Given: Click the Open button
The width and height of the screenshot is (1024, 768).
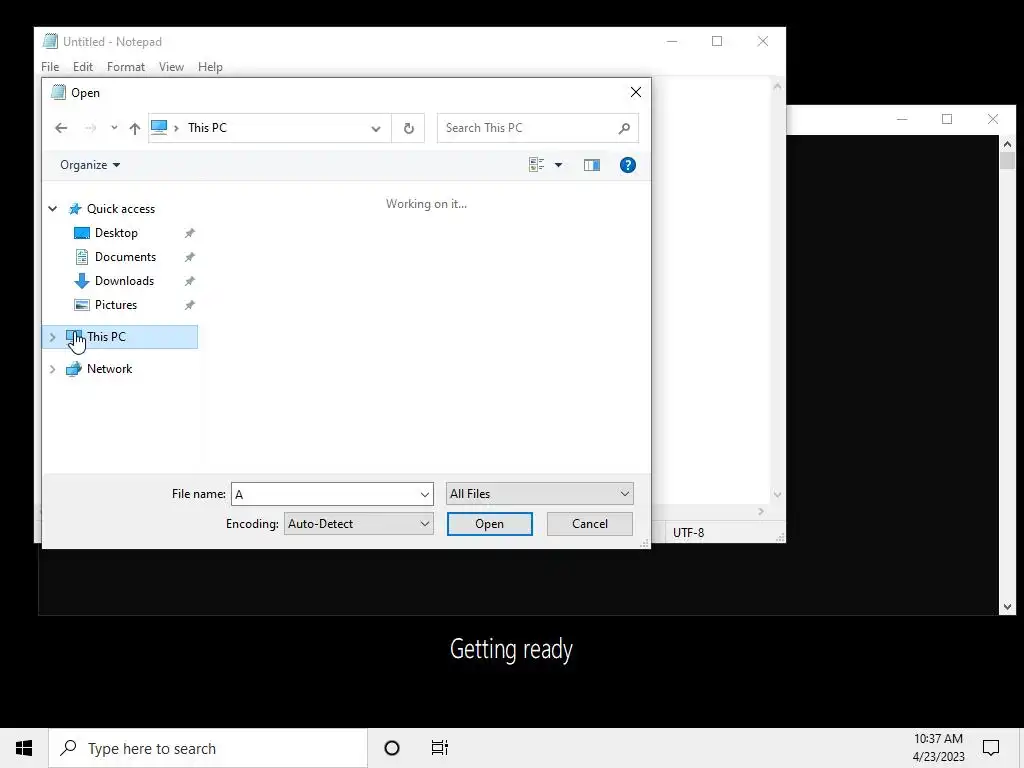Looking at the screenshot, I should pyautogui.click(x=490, y=524).
